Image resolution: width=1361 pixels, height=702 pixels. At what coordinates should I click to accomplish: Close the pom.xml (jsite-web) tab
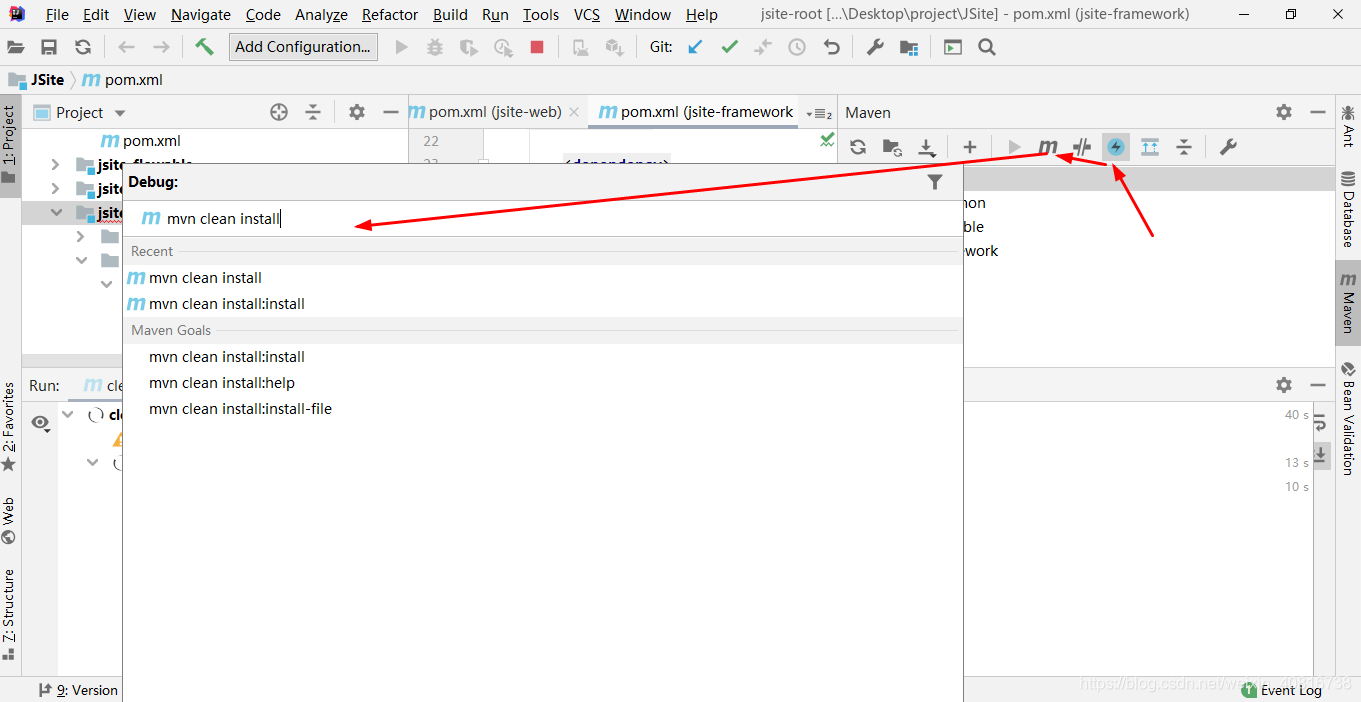574,113
